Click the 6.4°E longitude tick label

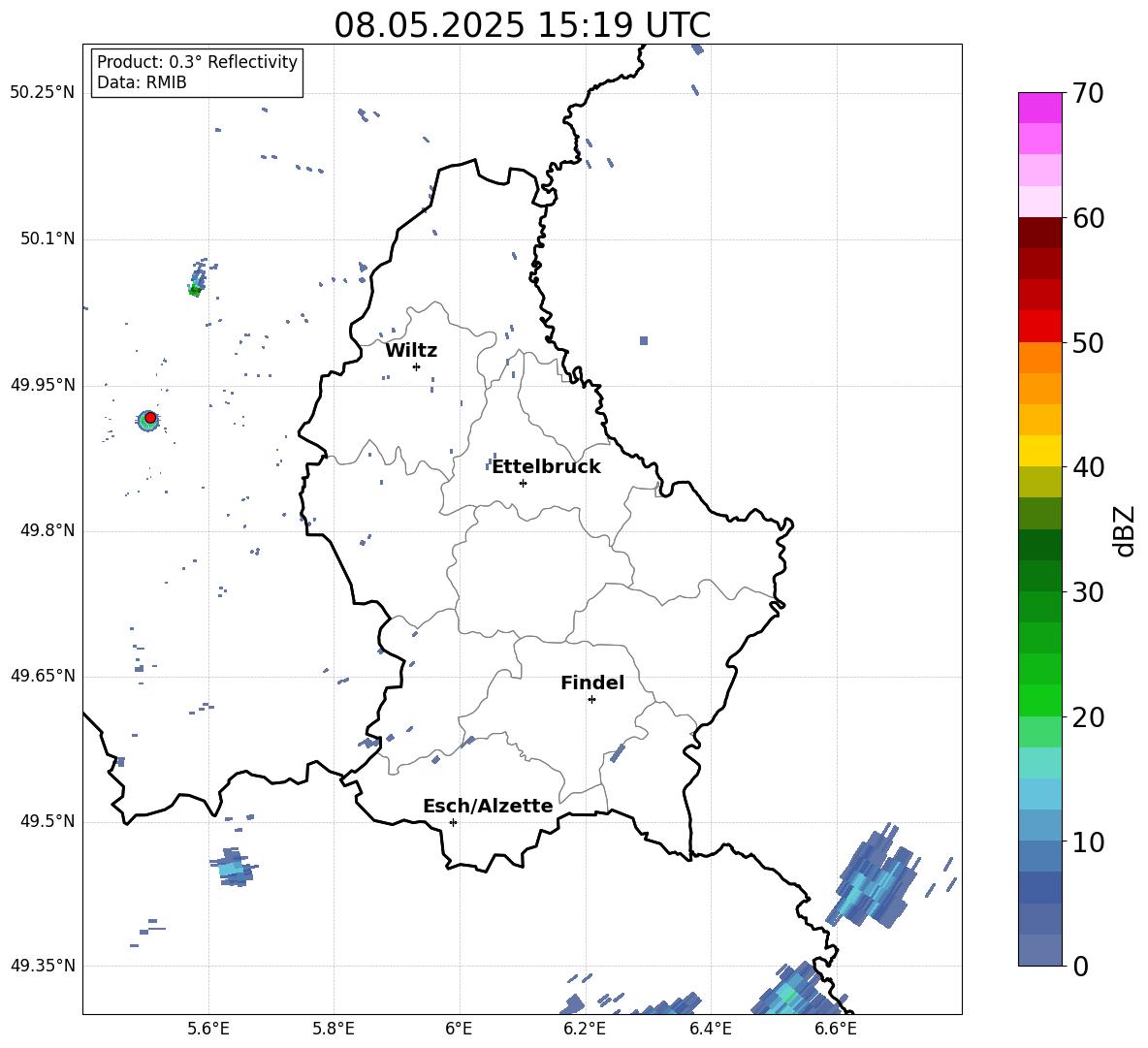point(710,1029)
